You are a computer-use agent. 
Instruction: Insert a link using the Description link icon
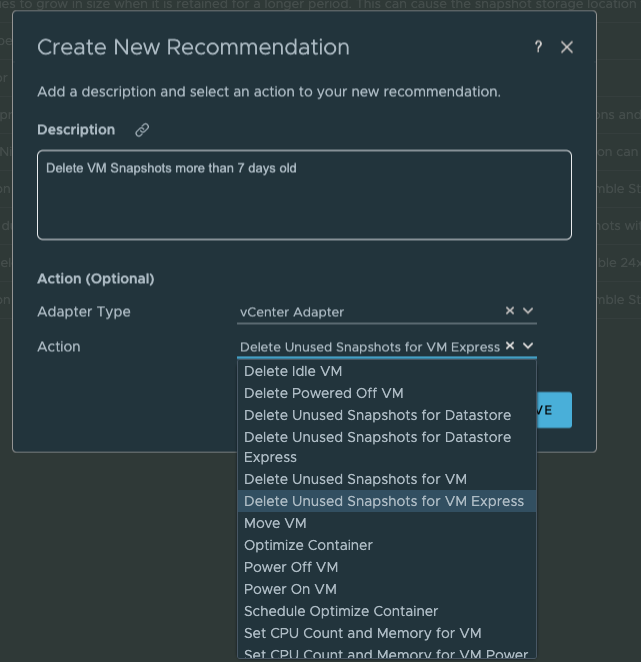pos(142,130)
